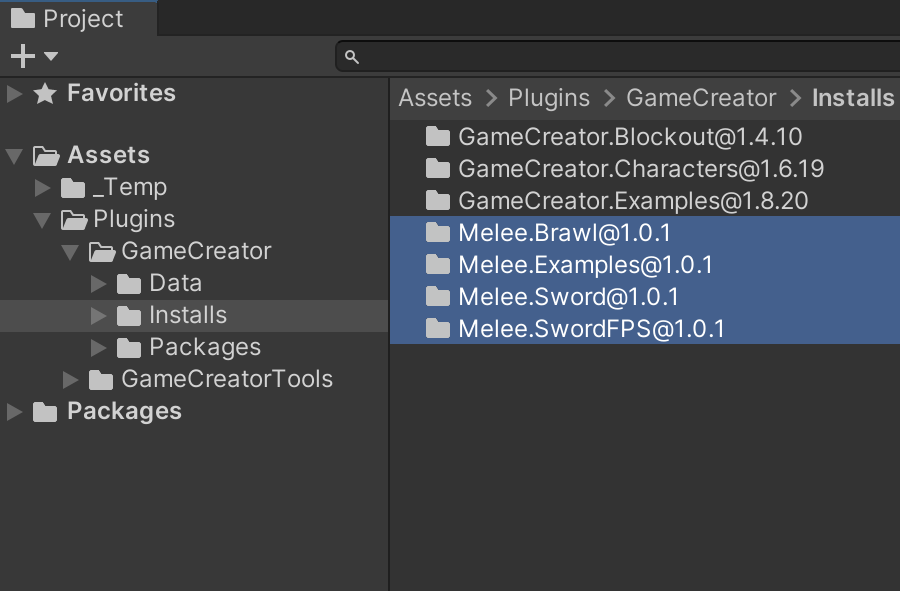This screenshot has height=591, width=900.
Task: Click the Data folder icon
Action: pyautogui.click(x=129, y=284)
